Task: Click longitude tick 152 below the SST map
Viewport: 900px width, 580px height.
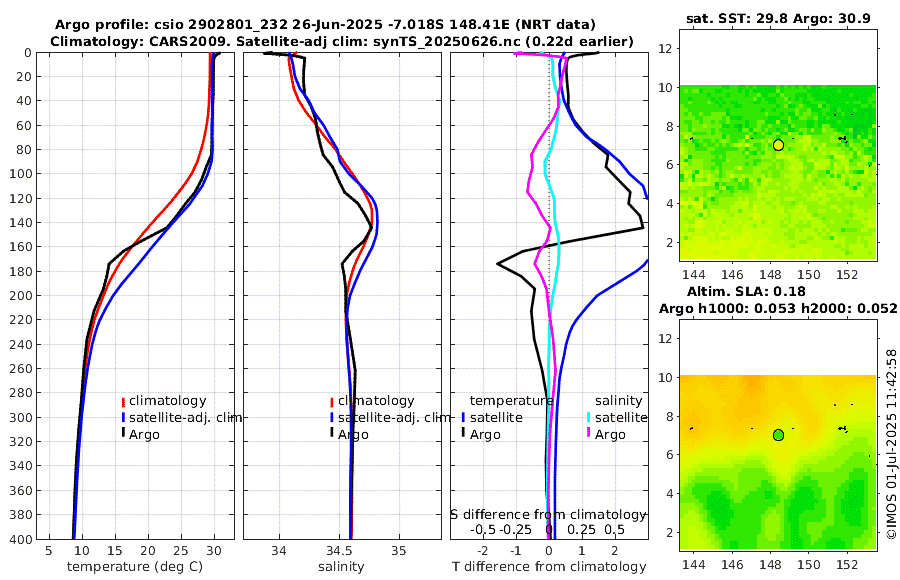Action: point(847,274)
